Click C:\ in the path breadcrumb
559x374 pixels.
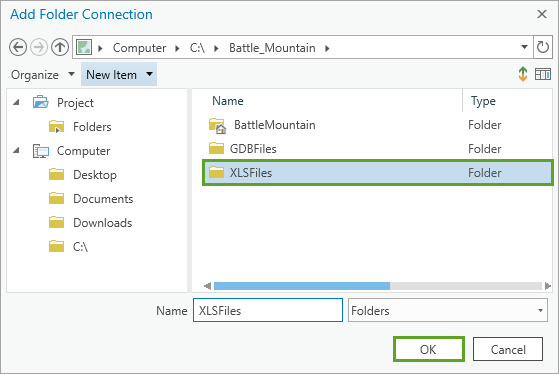click(197, 48)
